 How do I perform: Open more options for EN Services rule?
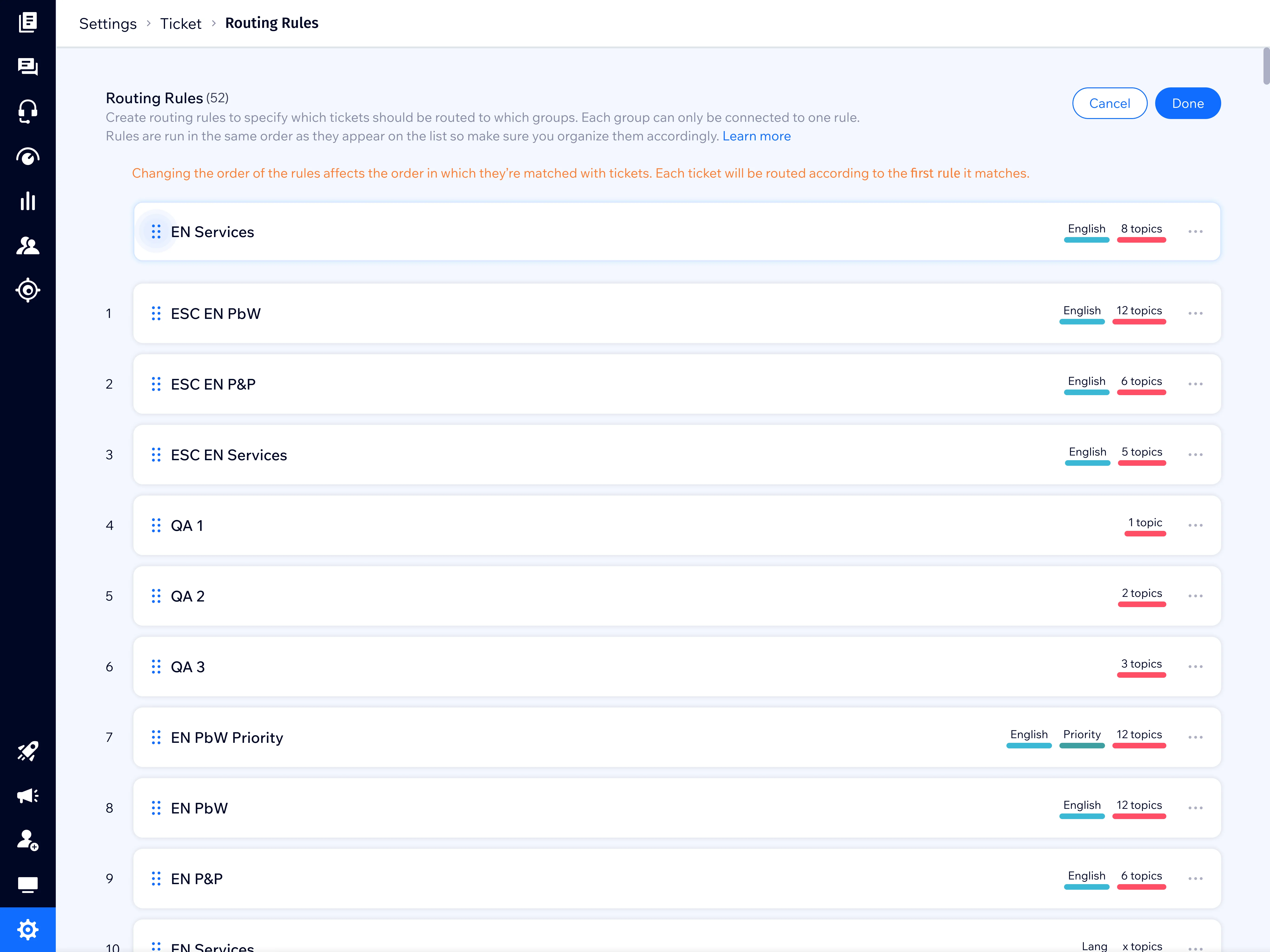coord(1195,231)
